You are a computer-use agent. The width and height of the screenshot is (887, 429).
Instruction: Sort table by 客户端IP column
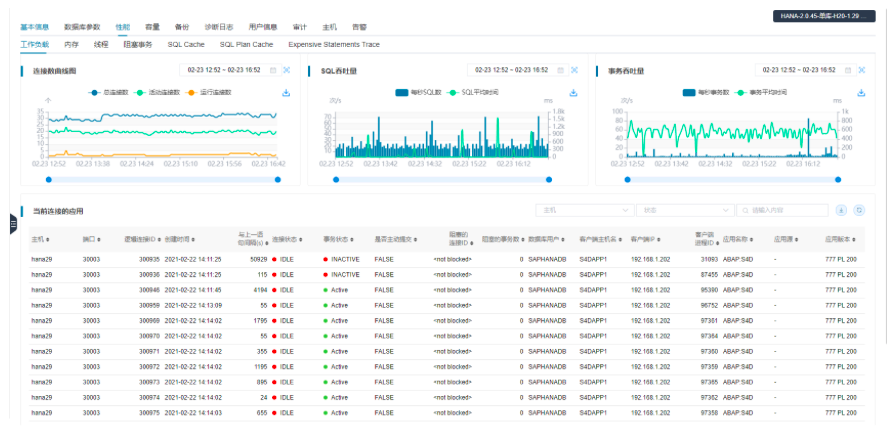click(x=660, y=240)
